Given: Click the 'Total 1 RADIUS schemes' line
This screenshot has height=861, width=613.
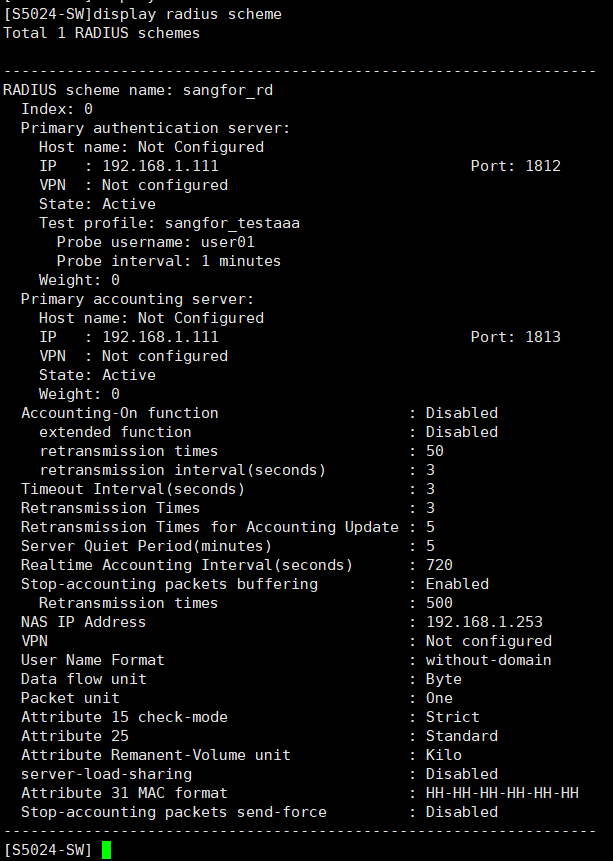Looking at the screenshot, I should (x=101, y=33).
